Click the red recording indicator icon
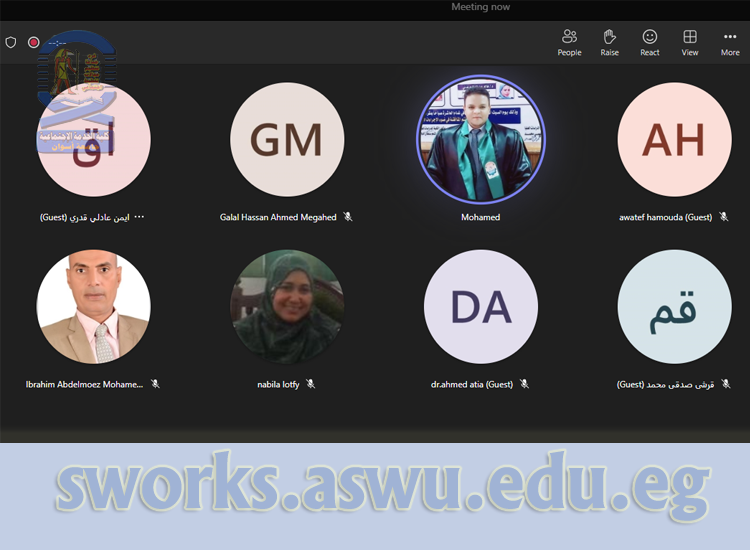Screen dimensions: 750x550 tap(33, 43)
